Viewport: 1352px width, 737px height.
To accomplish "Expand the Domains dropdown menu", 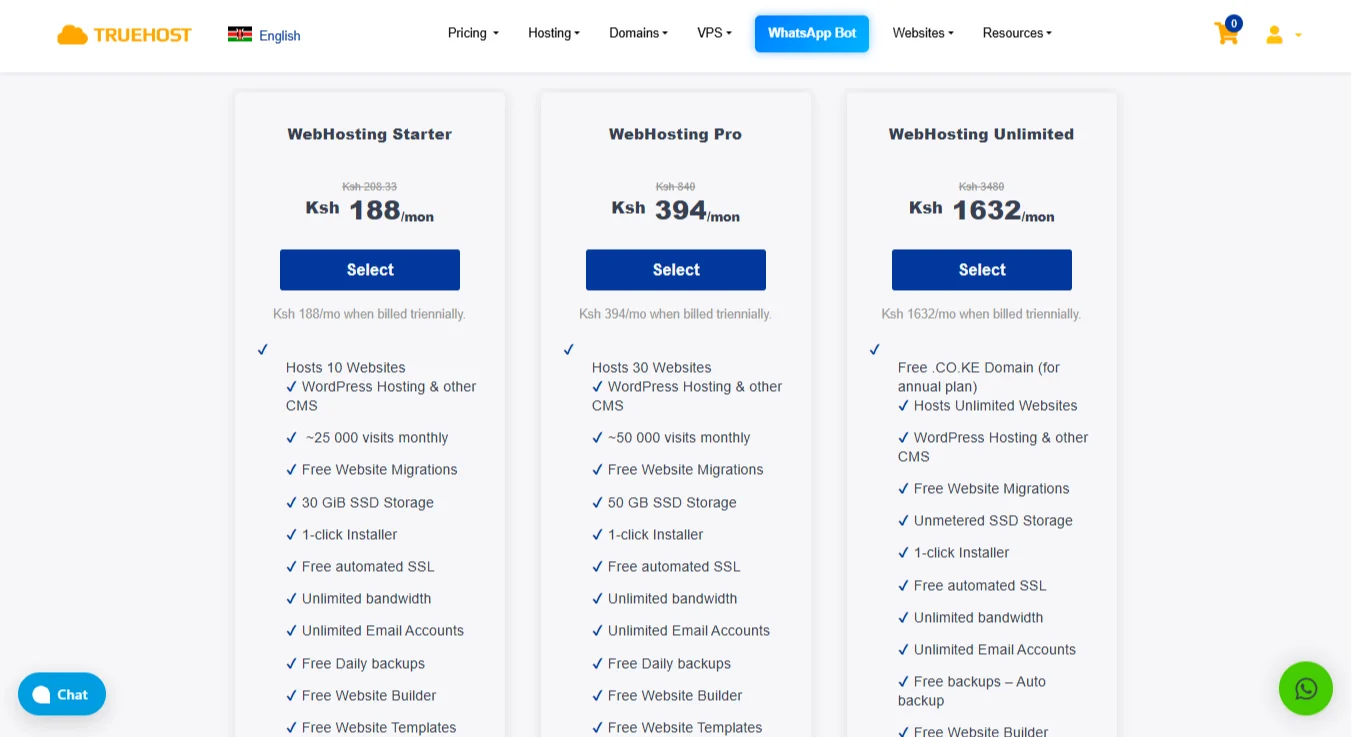I will coord(638,33).
